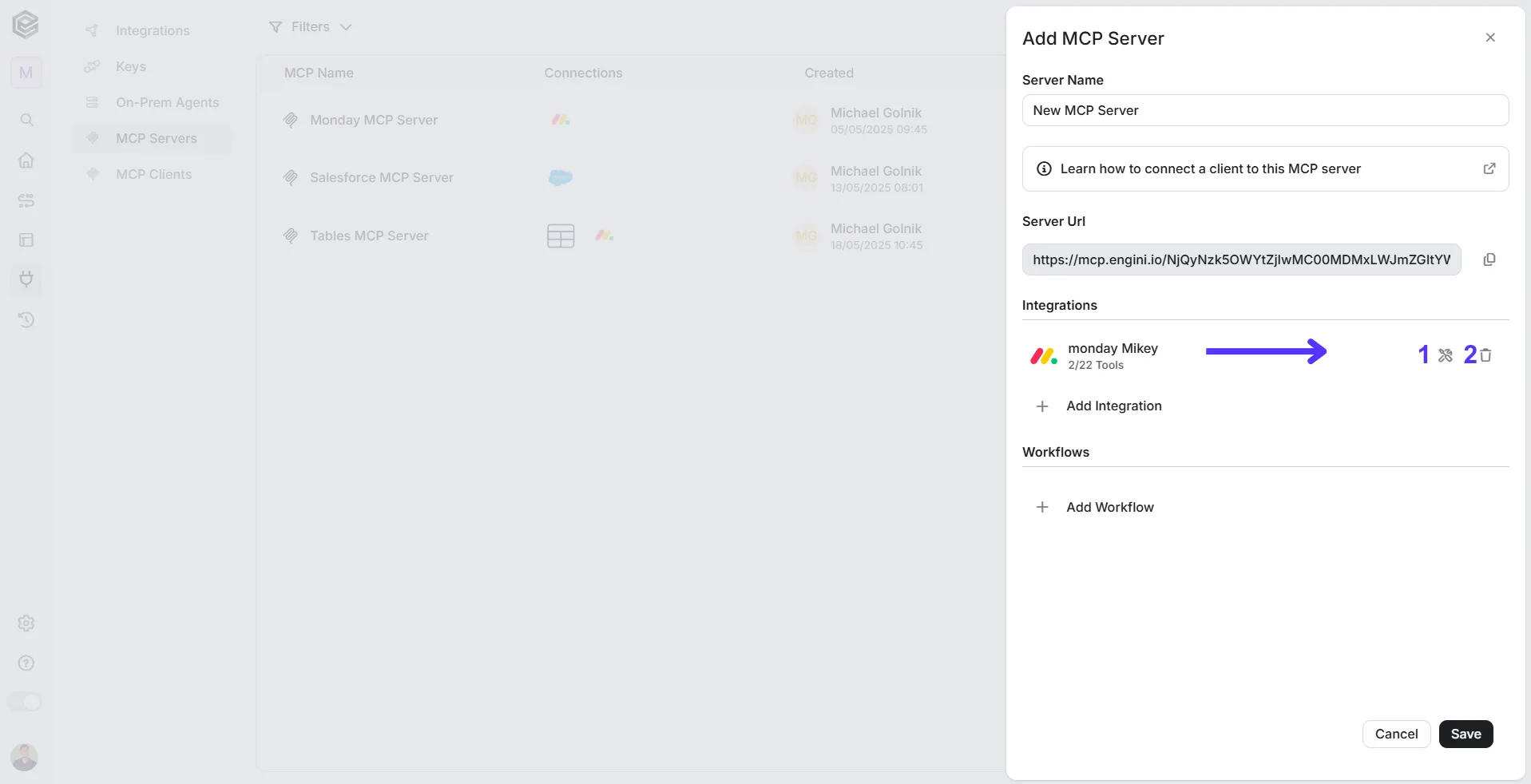Click the monday Mikey integration name
The height and width of the screenshot is (784, 1531).
(1113, 348)
